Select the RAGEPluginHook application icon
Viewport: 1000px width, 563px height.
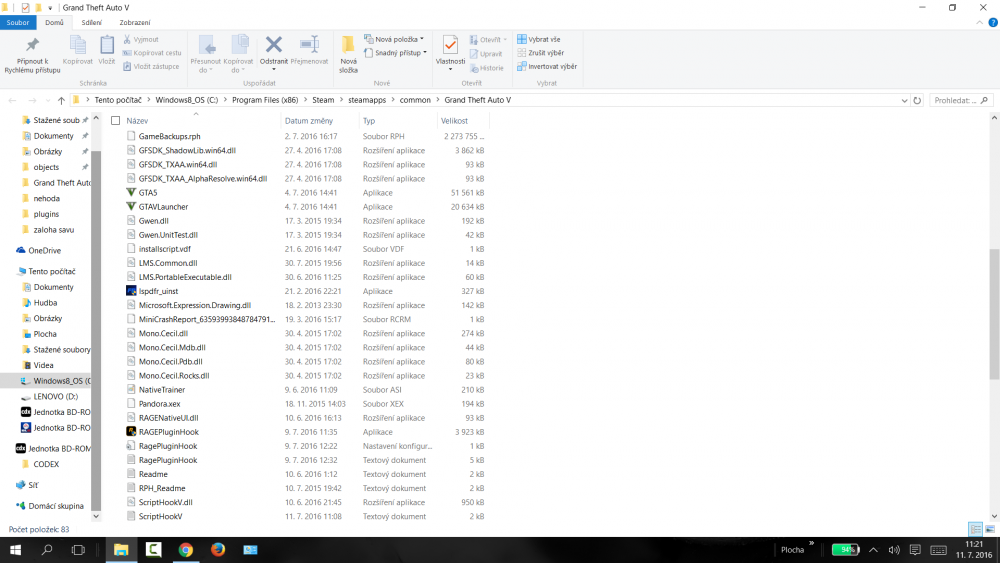[x=131, y=432]
